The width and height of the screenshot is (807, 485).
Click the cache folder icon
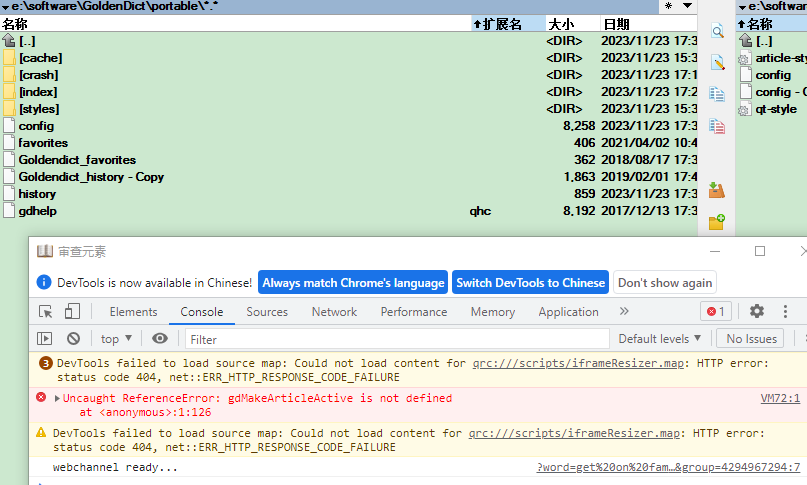[x=9, y=58]
